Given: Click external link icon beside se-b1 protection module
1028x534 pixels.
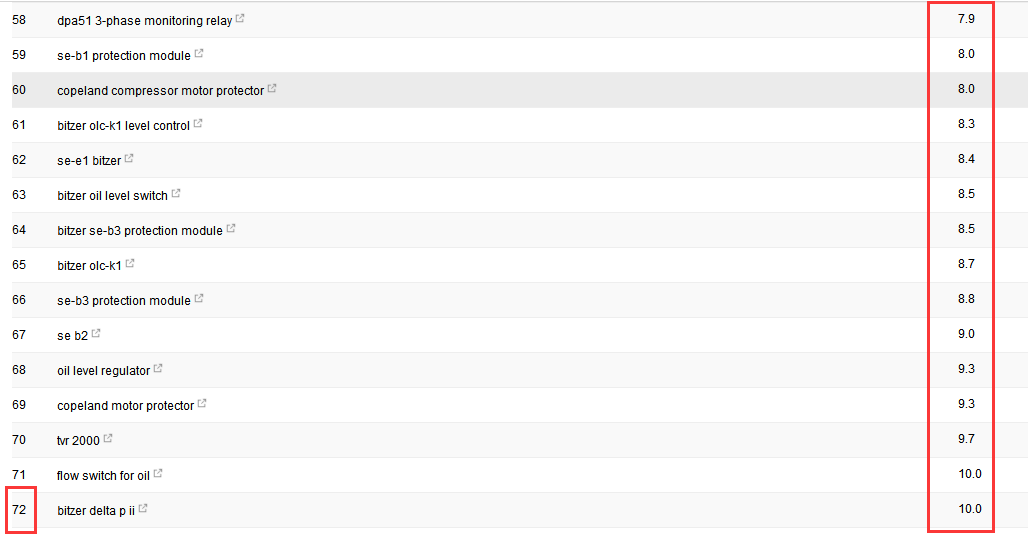Looking at the screenshot, I should [198, 54].
